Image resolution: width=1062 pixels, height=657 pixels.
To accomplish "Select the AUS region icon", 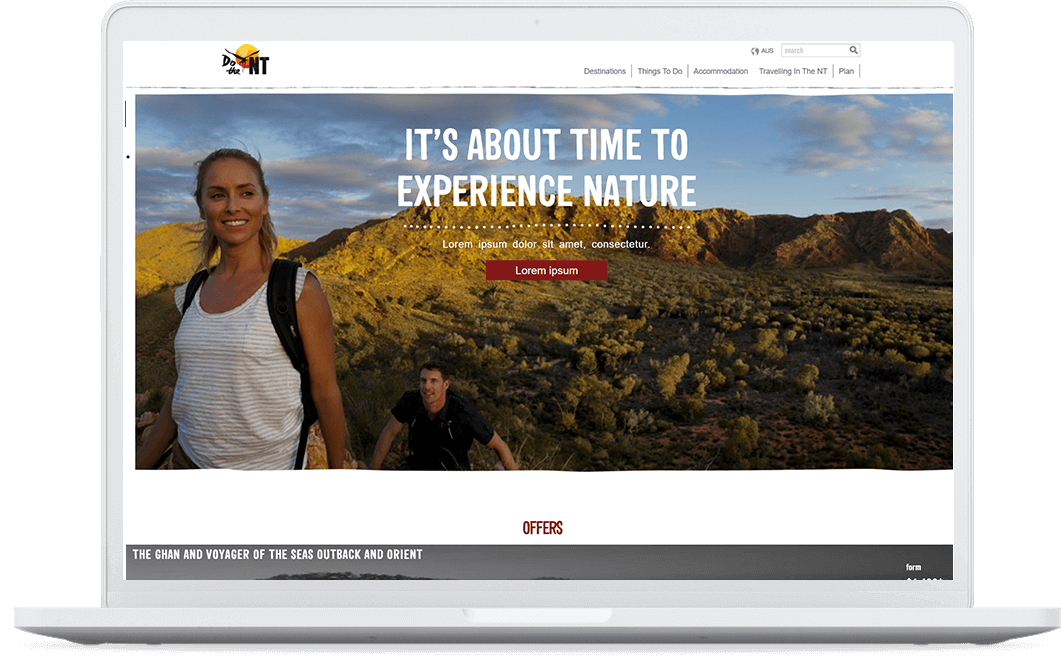I will (755, 51).
